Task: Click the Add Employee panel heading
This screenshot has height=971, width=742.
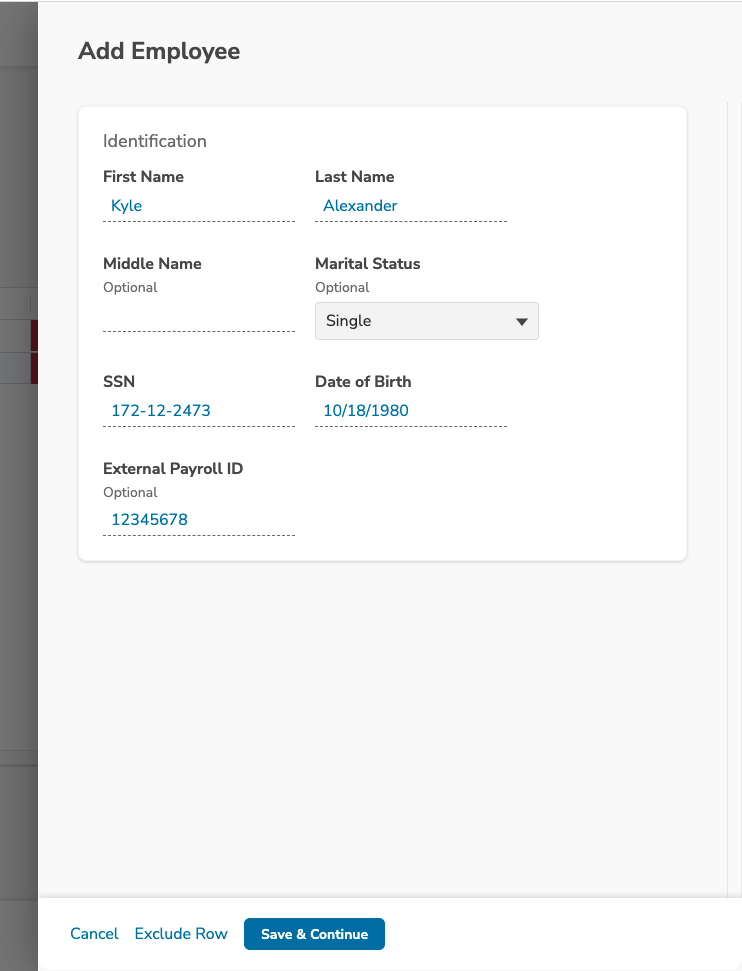Action: pos(159,51)
